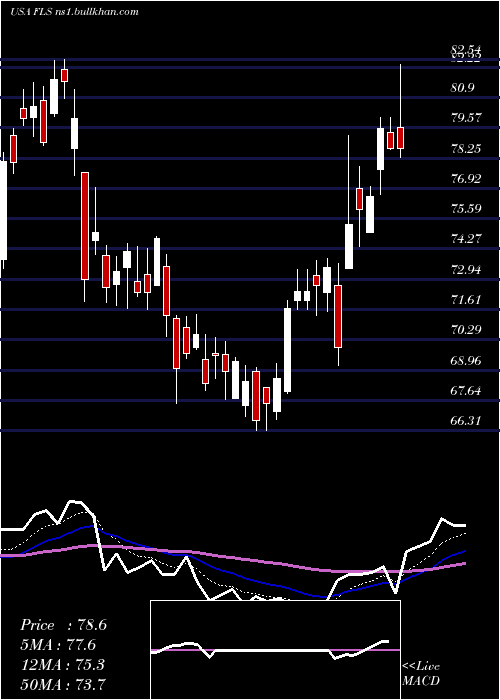Click the 76.92 price axis label
This screenshot has height=700, width=500.
click(466, 179)
